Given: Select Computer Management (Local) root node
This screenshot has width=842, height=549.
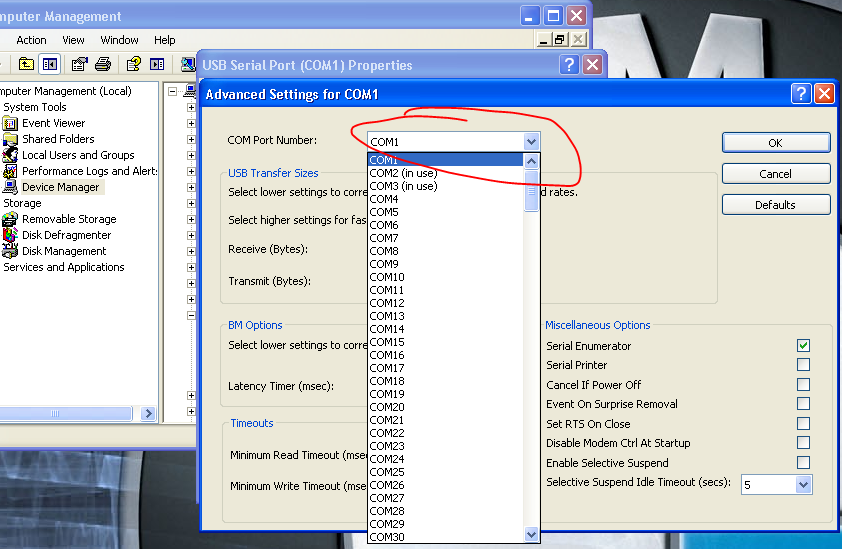Looking at the screenshot, I should pyautogui.click(x=66, y=91).
